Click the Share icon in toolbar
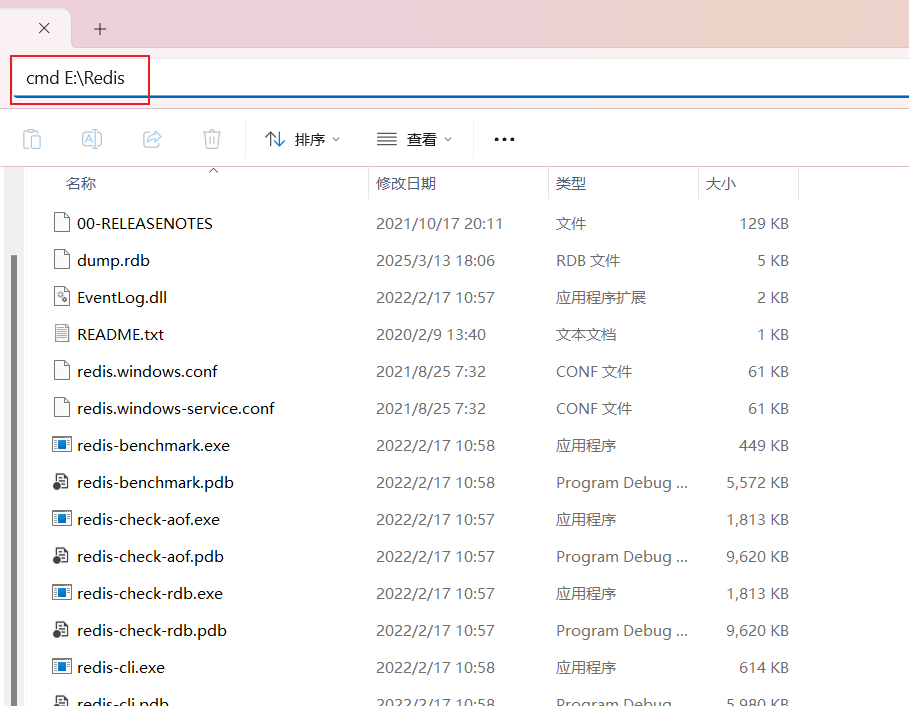 pyautogui.click(x=152, y=140)
